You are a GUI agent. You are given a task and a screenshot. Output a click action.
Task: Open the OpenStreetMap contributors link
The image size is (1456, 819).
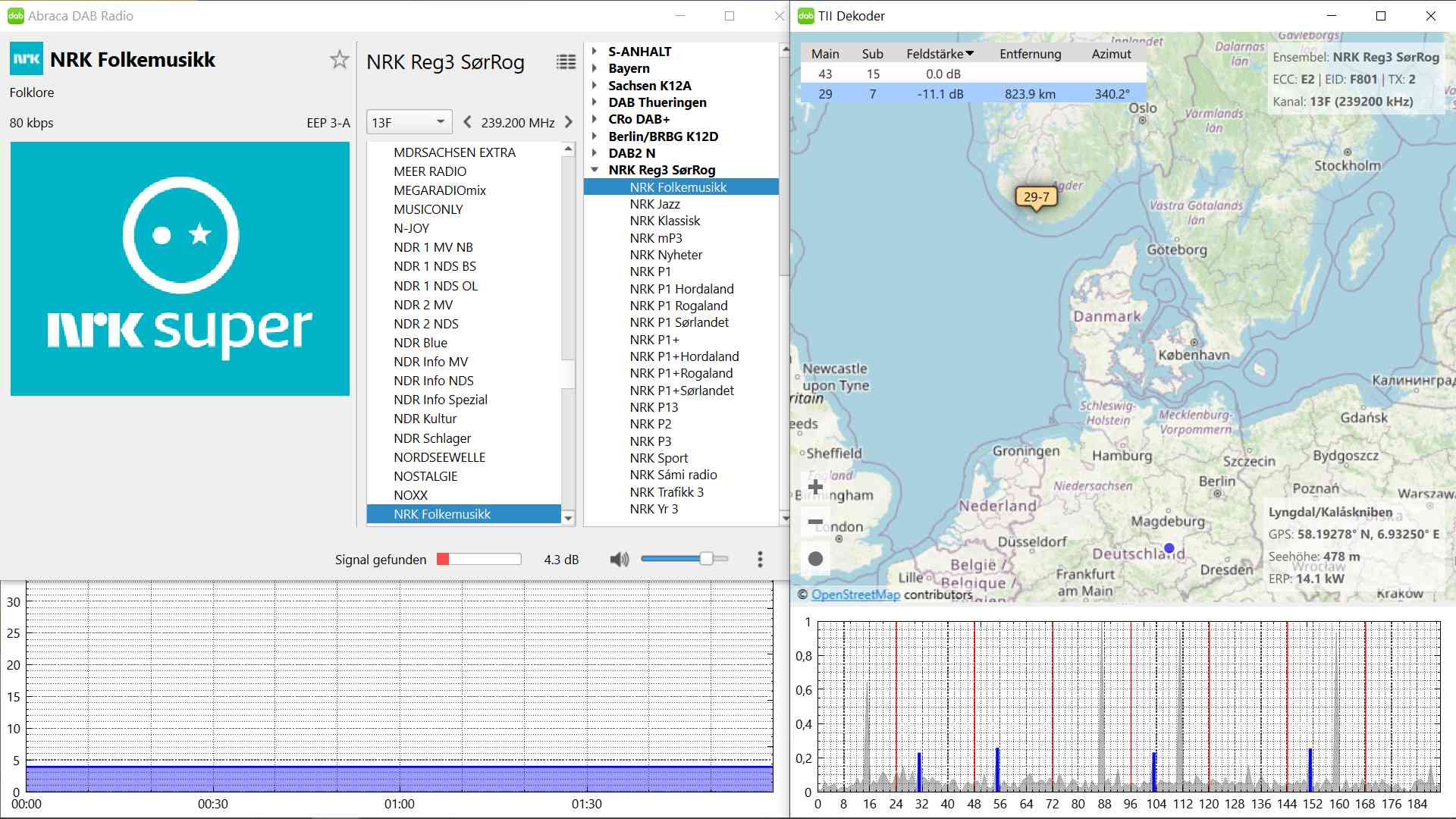[x=855, y=595]
